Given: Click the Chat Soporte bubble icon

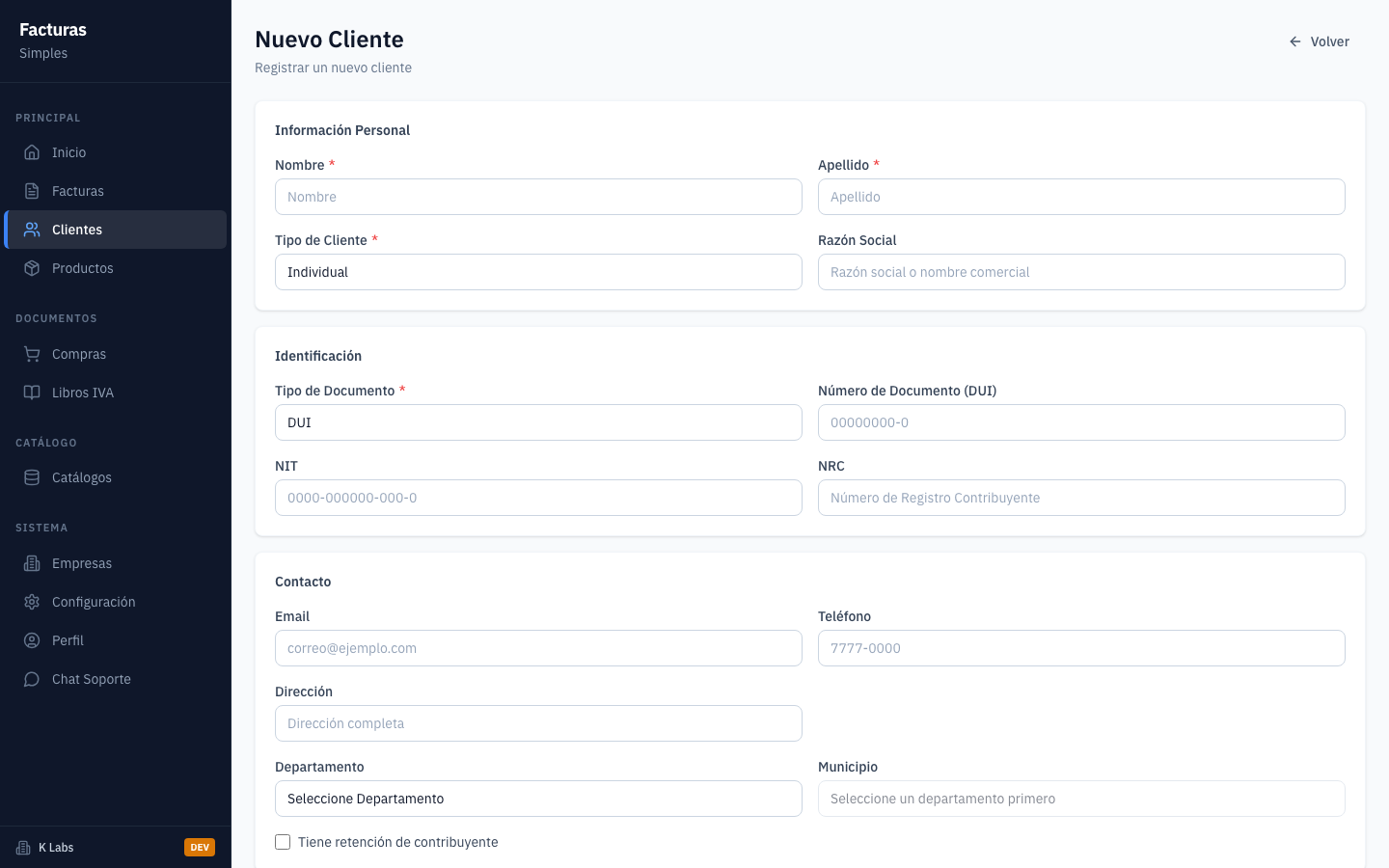Looking at the screenshot, I should coord(32,679).
